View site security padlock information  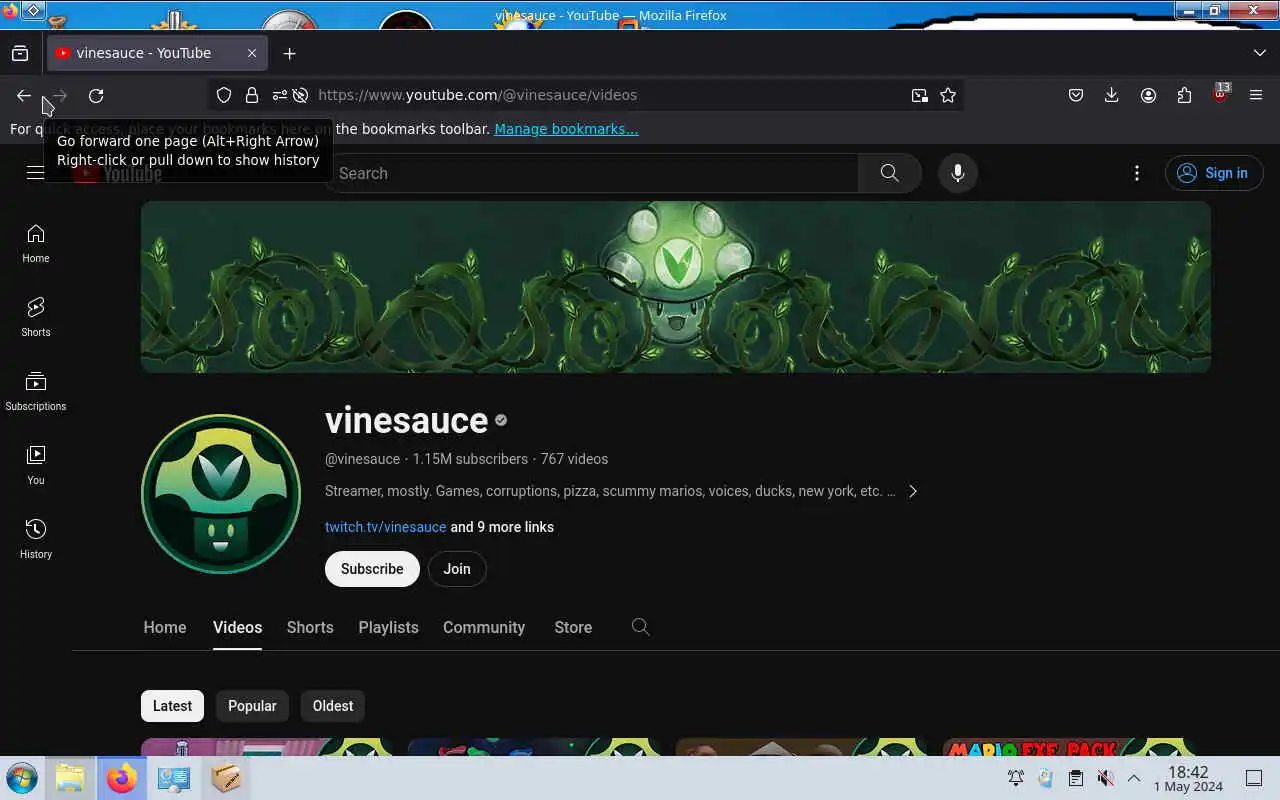pyautogui.click(x=252, y=95)
